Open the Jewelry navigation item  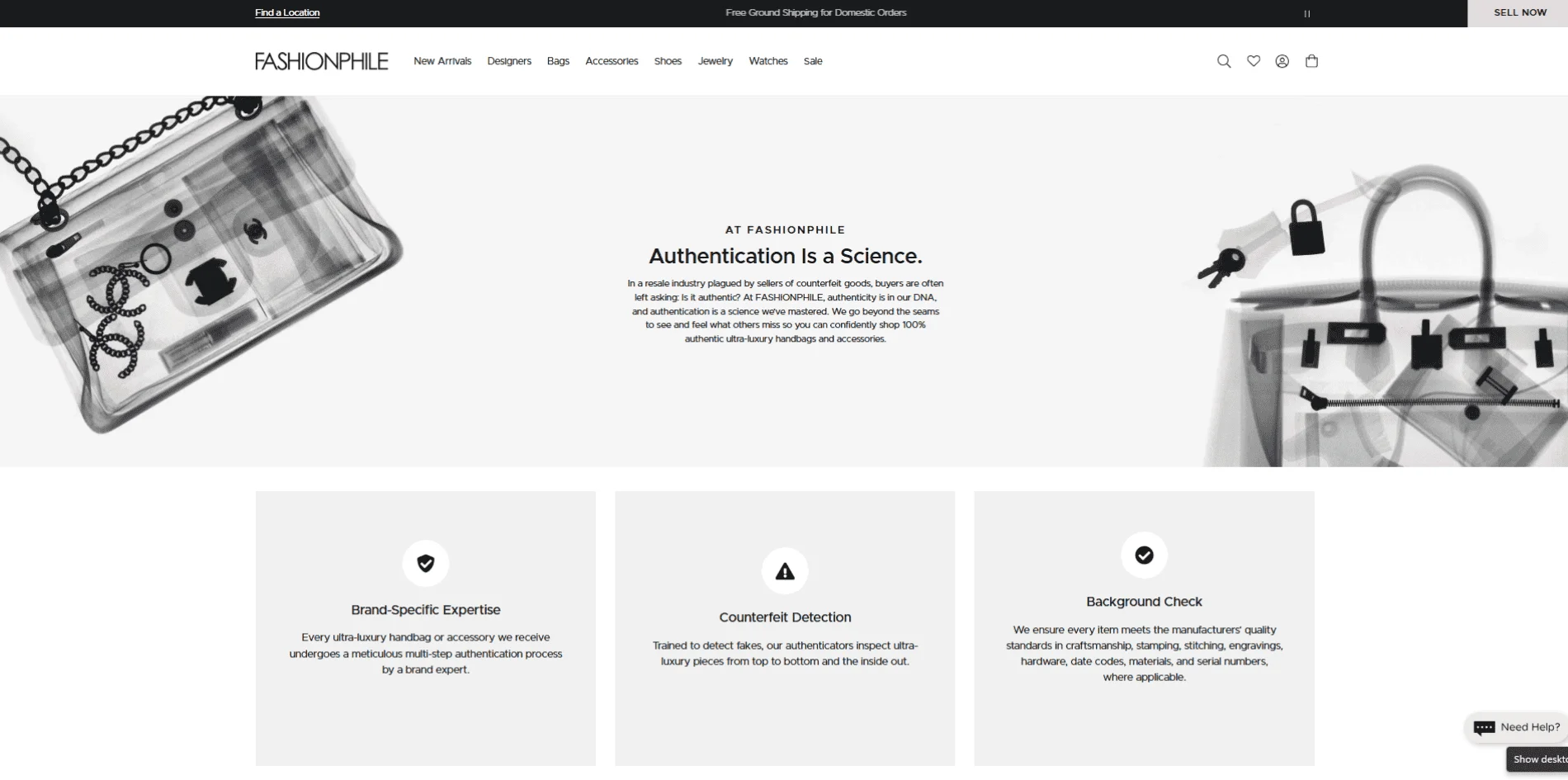point(715,60)
